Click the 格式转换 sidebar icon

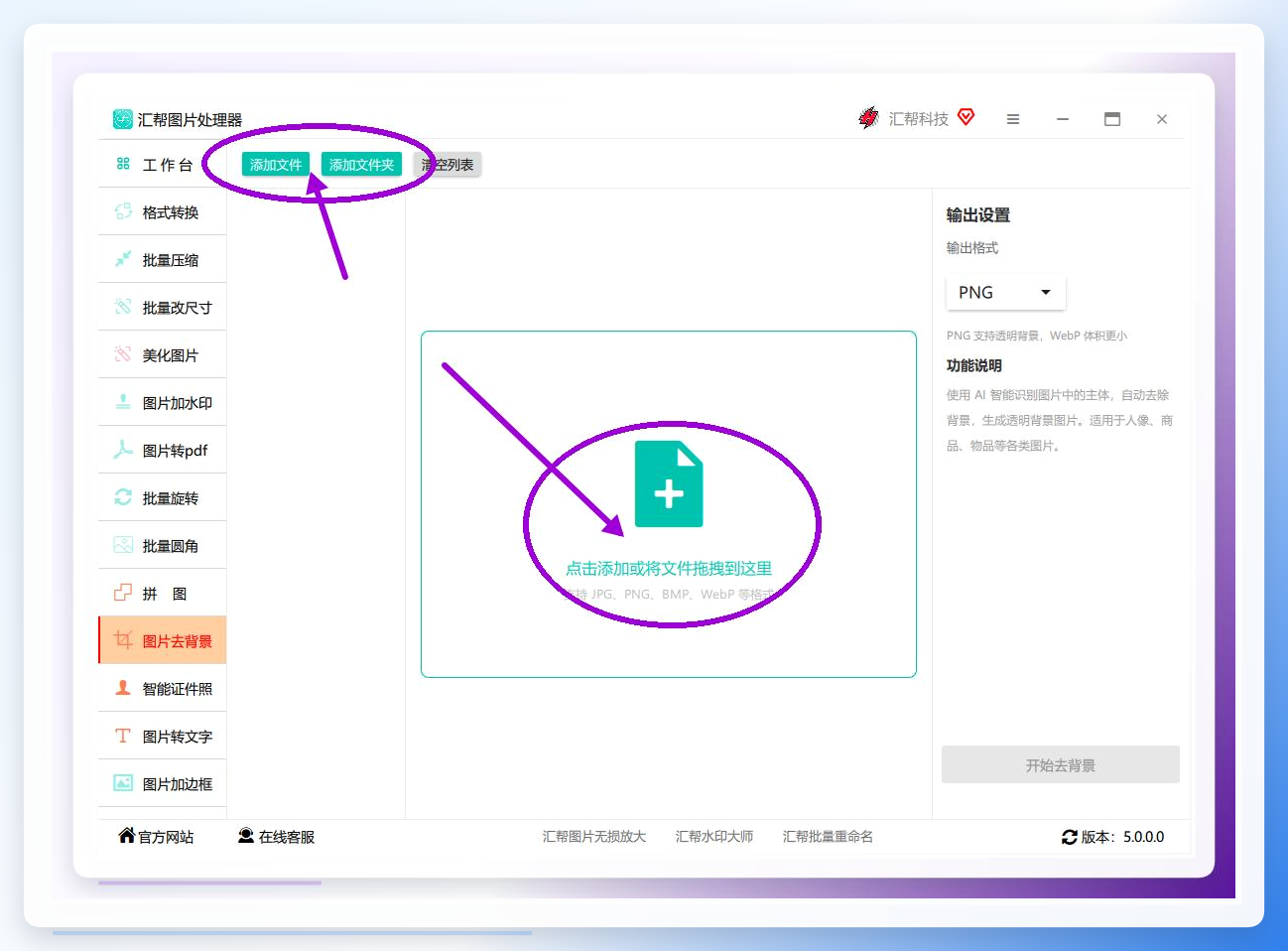(123, 211)
